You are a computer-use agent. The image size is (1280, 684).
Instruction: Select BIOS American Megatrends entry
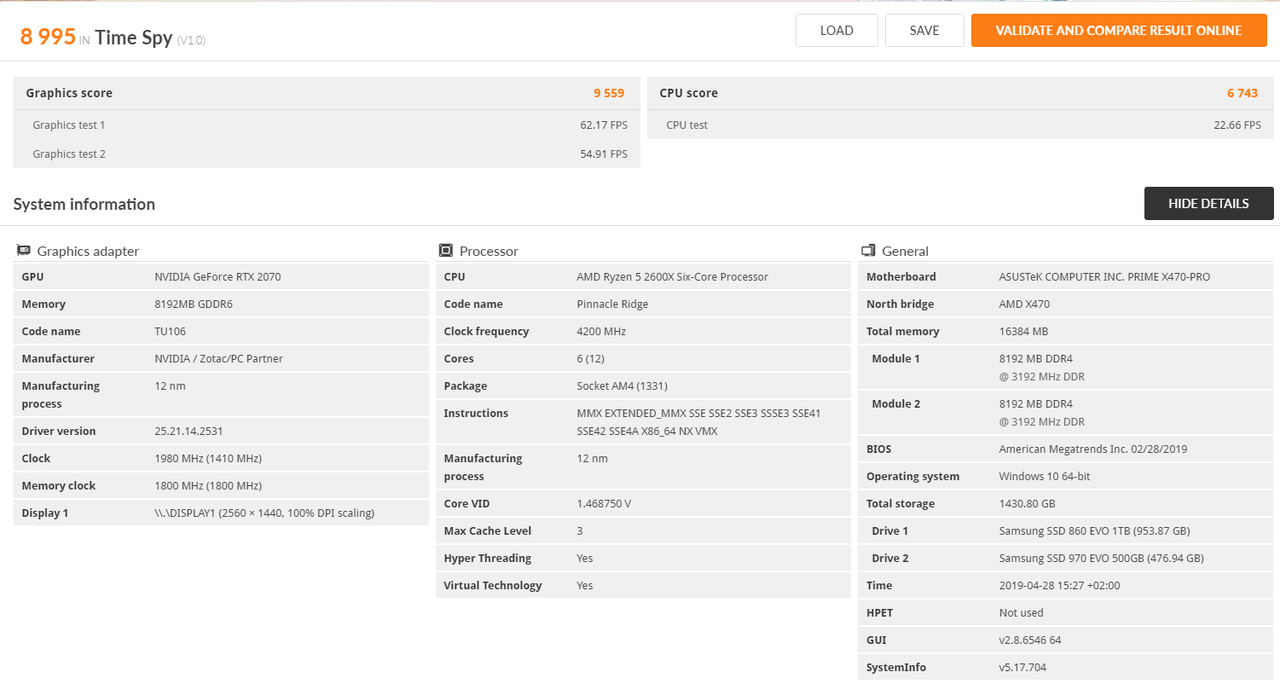1093,449
